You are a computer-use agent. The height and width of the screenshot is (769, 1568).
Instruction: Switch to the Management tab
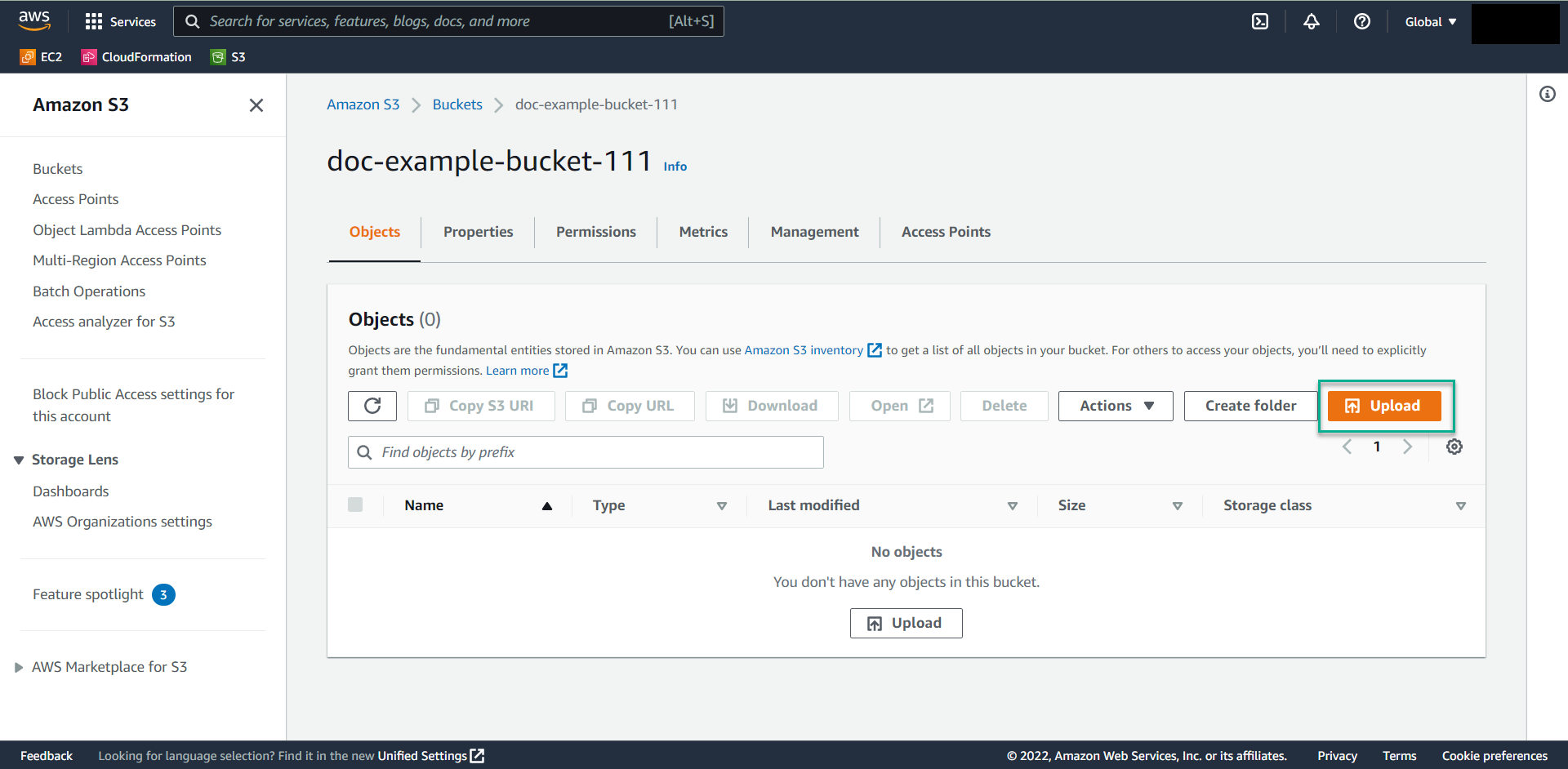(813, 232)
